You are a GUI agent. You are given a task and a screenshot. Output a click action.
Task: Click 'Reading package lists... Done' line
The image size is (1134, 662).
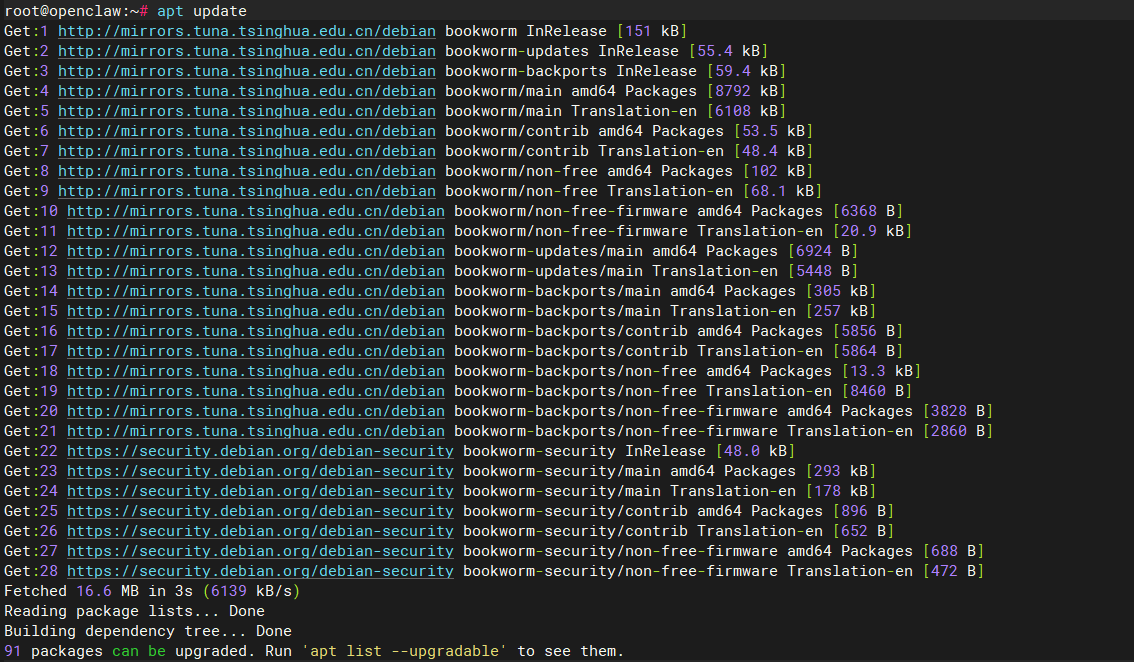[134, 611]
